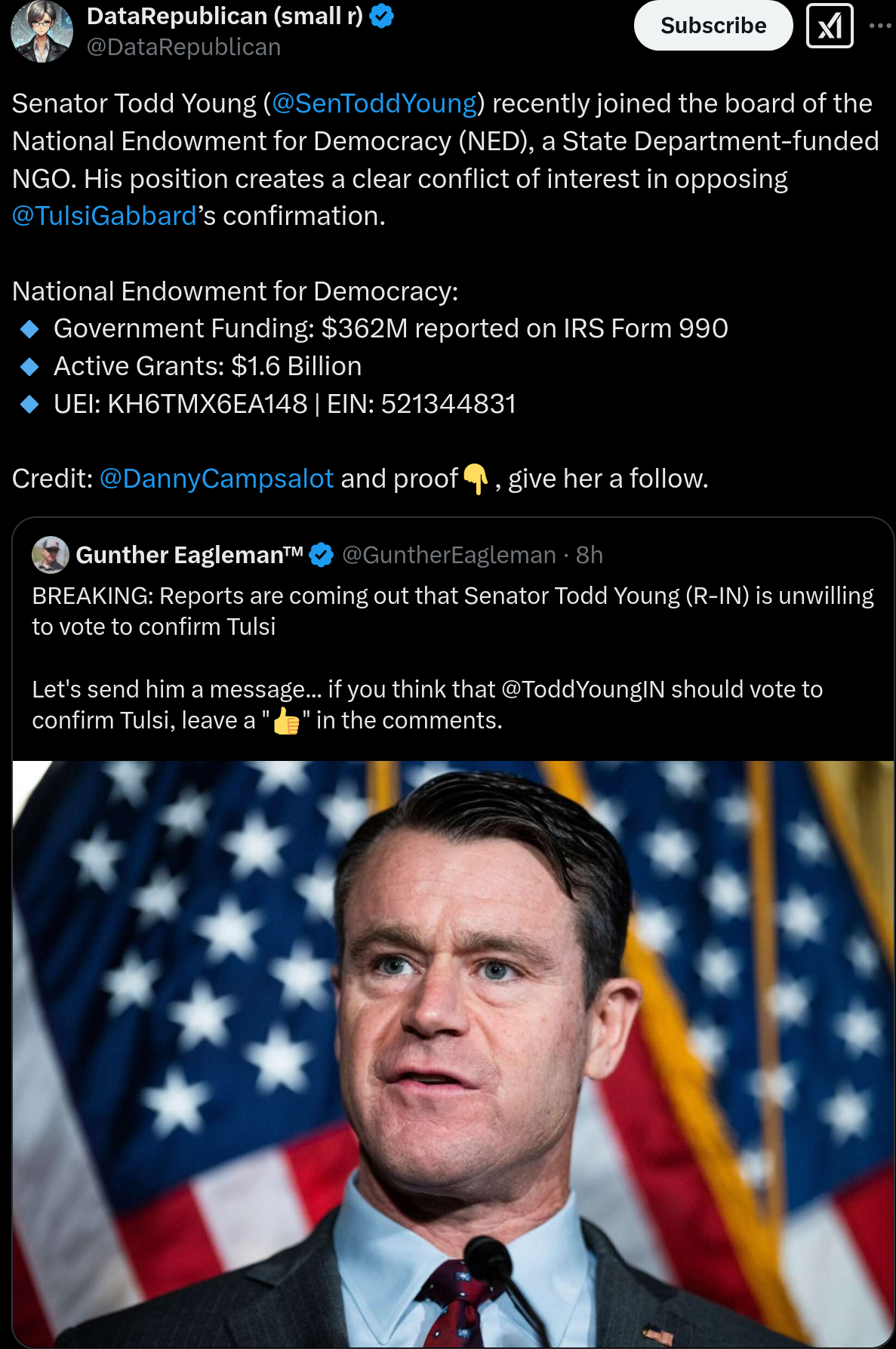This screenshot has width=896, height=1349.
Task: Open DataRepublican's profile avatar
Action: tap(42, 31)
